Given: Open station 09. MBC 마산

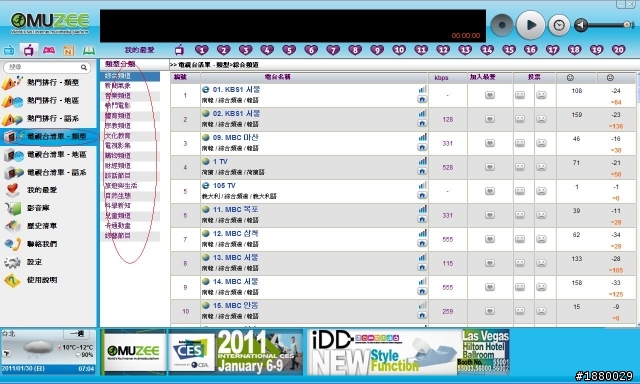Looking at the screenshot, I should (x=235, y=138).
